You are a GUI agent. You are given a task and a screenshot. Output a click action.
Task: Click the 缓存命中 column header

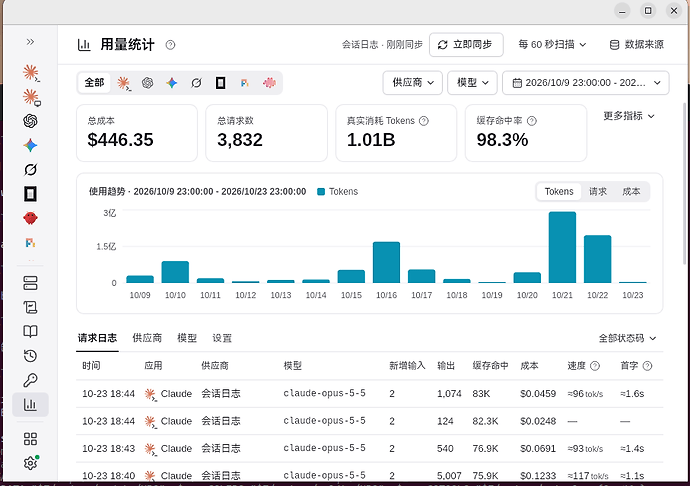tap(490, 366)
